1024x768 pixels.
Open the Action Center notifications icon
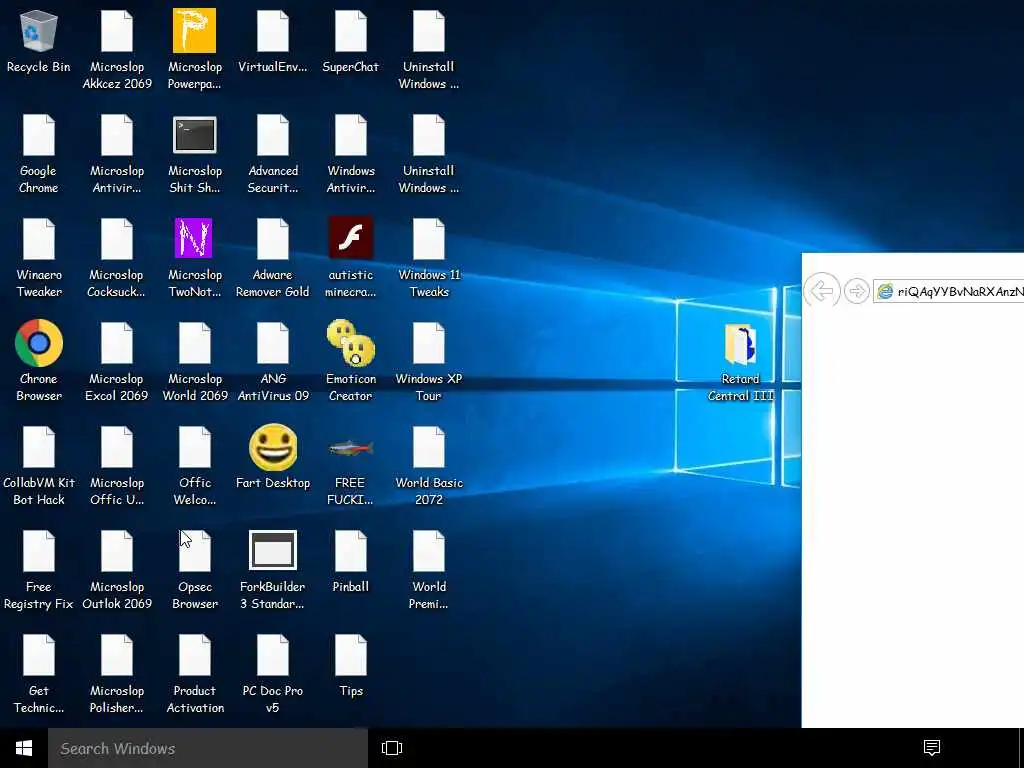pos(932,748)
